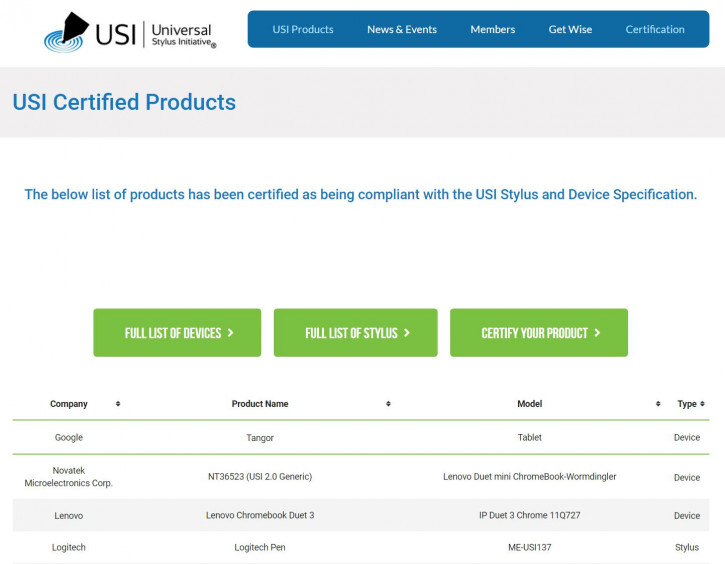The width and height of the screenshot is (725, 564).
Task: Click the Type column header
Action: click(x=687, y=404)
